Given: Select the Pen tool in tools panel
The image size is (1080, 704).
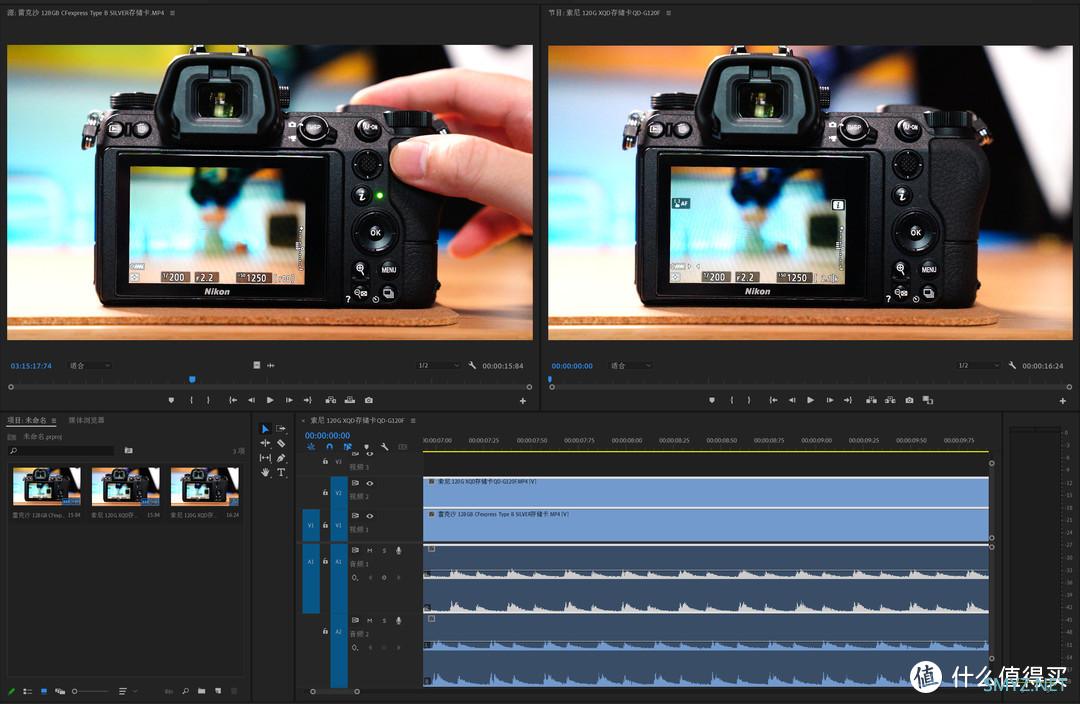Looking at the screenshot, I should click(x=281, y=457).
